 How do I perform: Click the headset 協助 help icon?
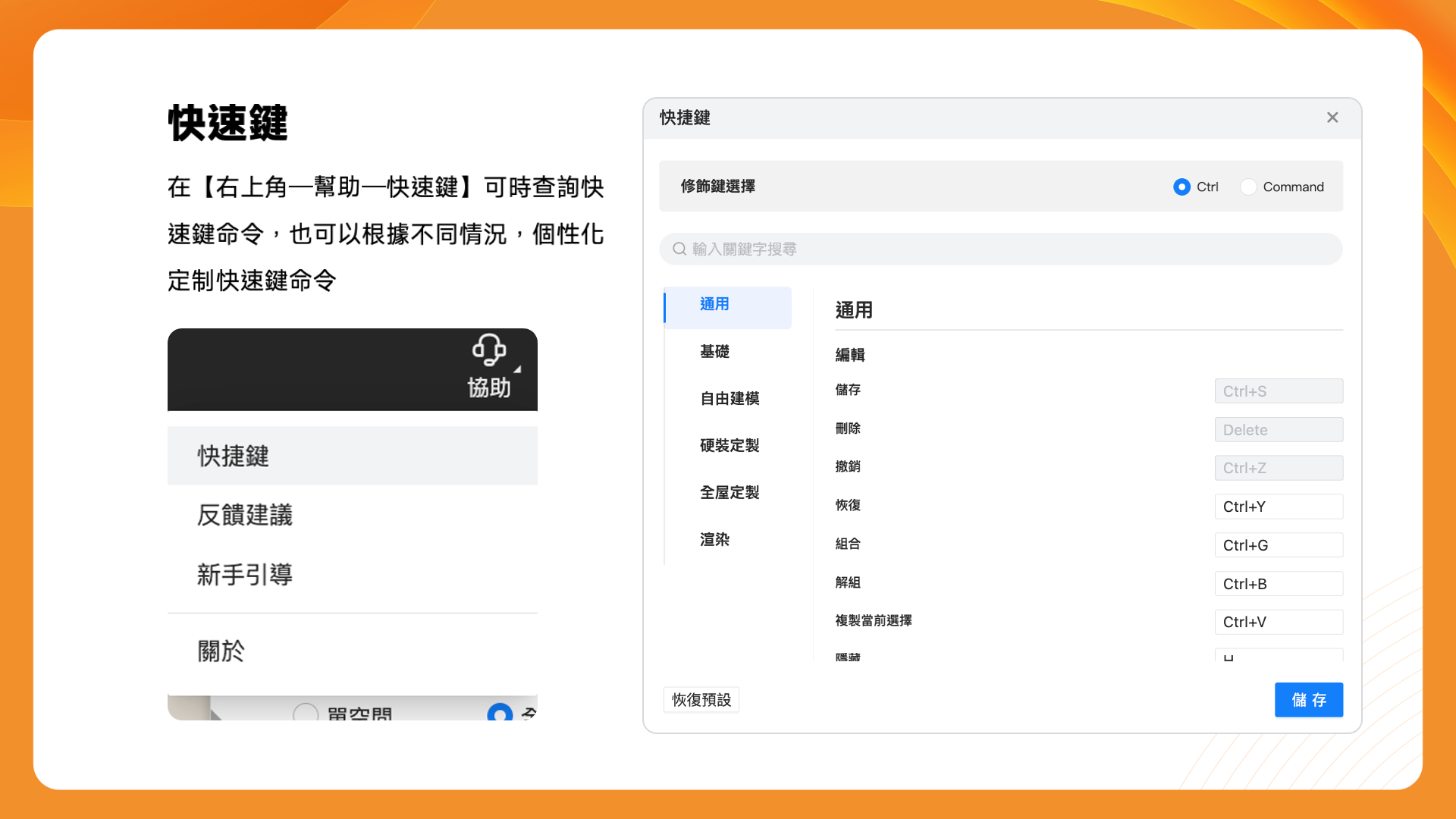pos(489,350)
